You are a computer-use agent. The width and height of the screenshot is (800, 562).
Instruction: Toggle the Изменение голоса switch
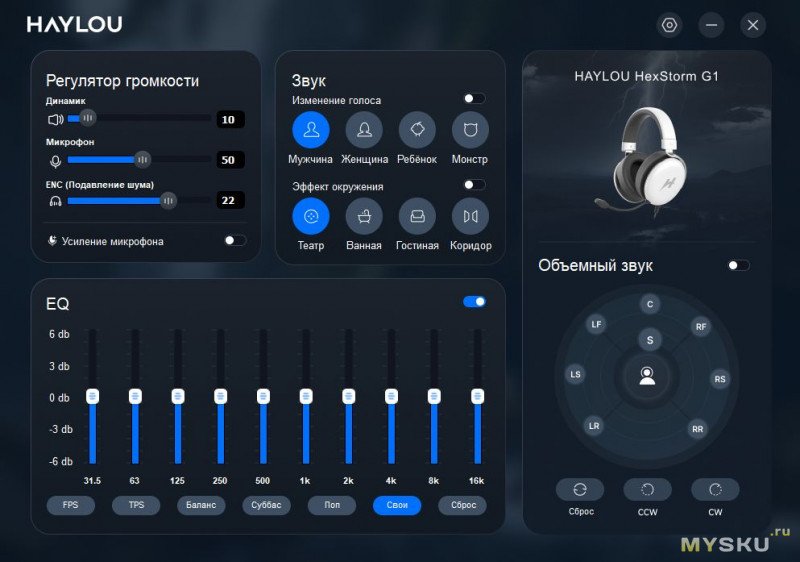(474, 99)
